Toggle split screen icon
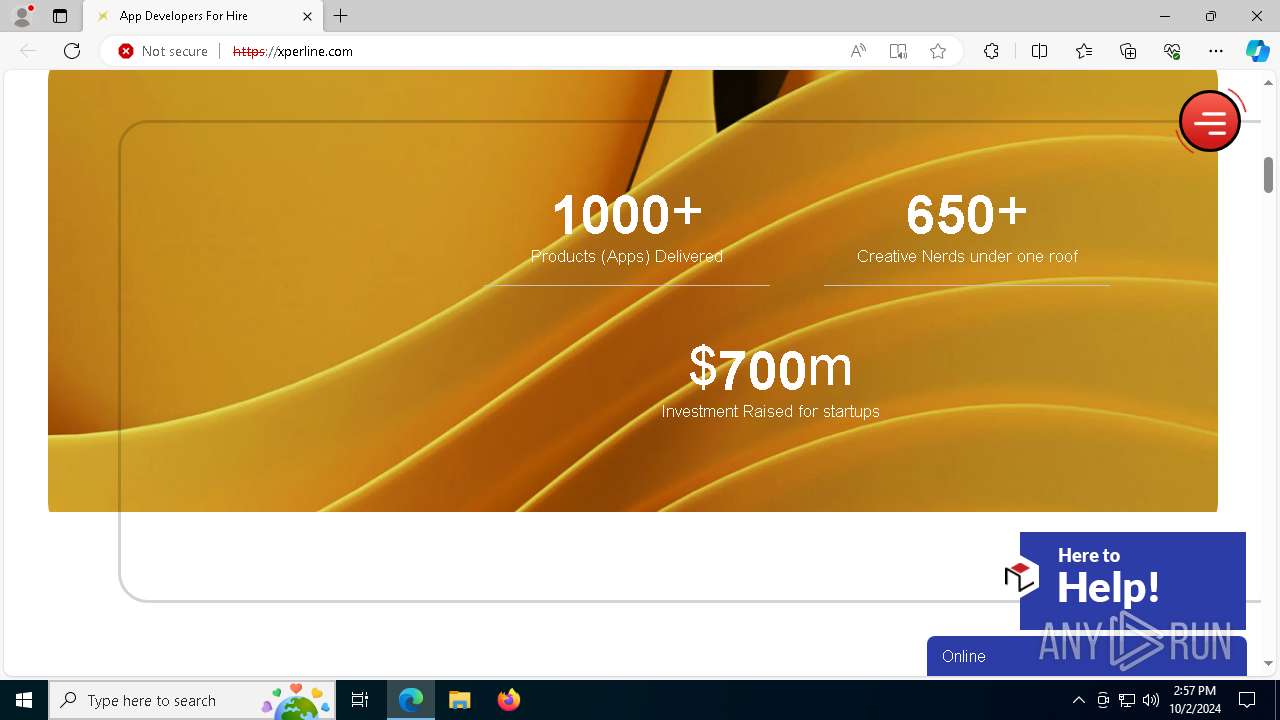1280x720 pixels. coord(1039,51)
